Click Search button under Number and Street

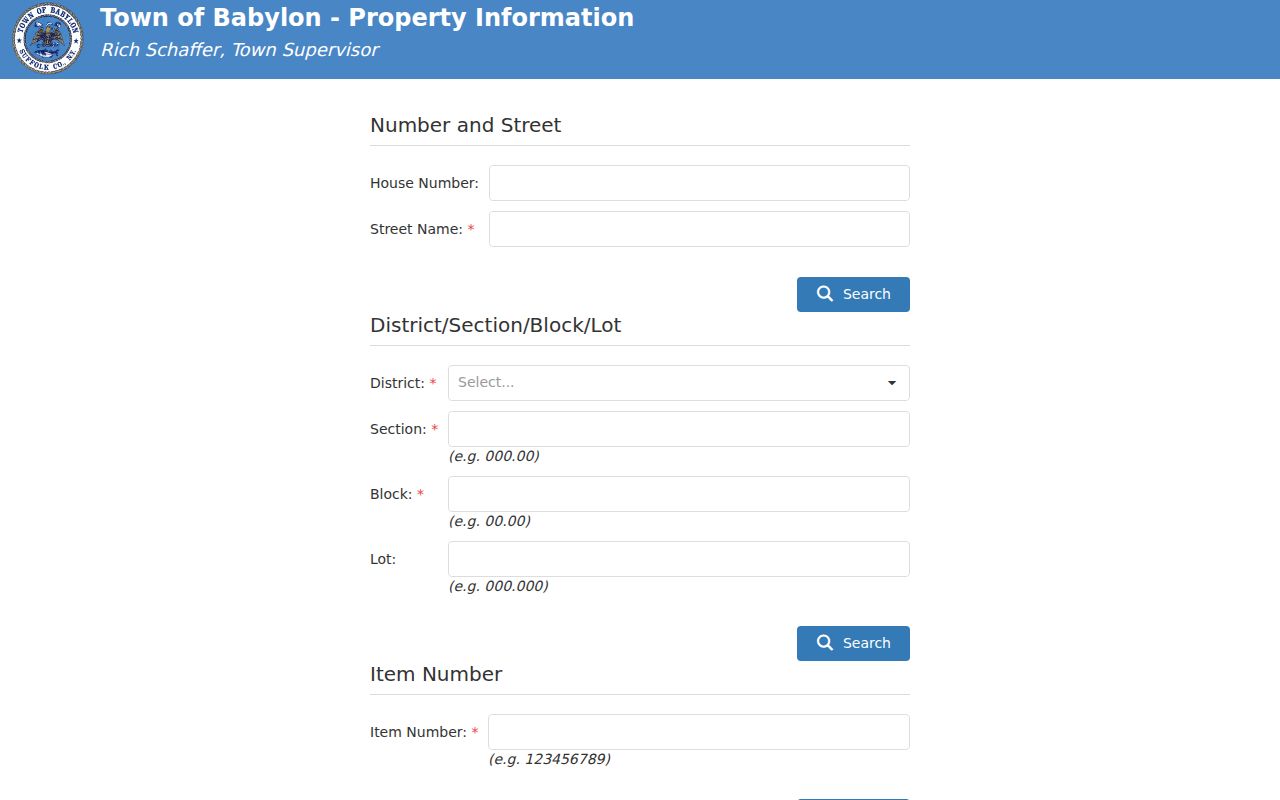coord(853,294)
